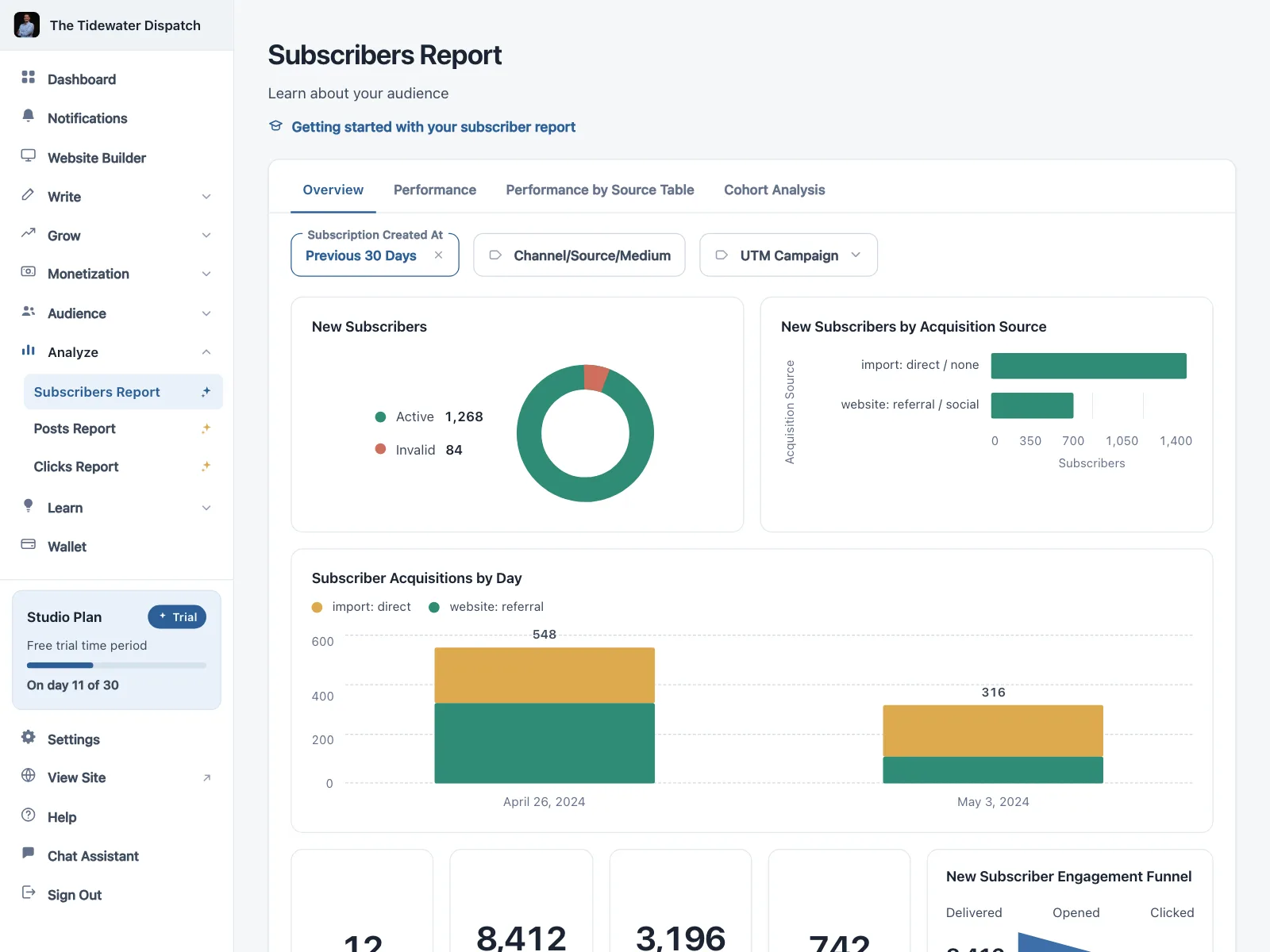
Task: Switch to the Performance tab
Action: click(435, 190)
